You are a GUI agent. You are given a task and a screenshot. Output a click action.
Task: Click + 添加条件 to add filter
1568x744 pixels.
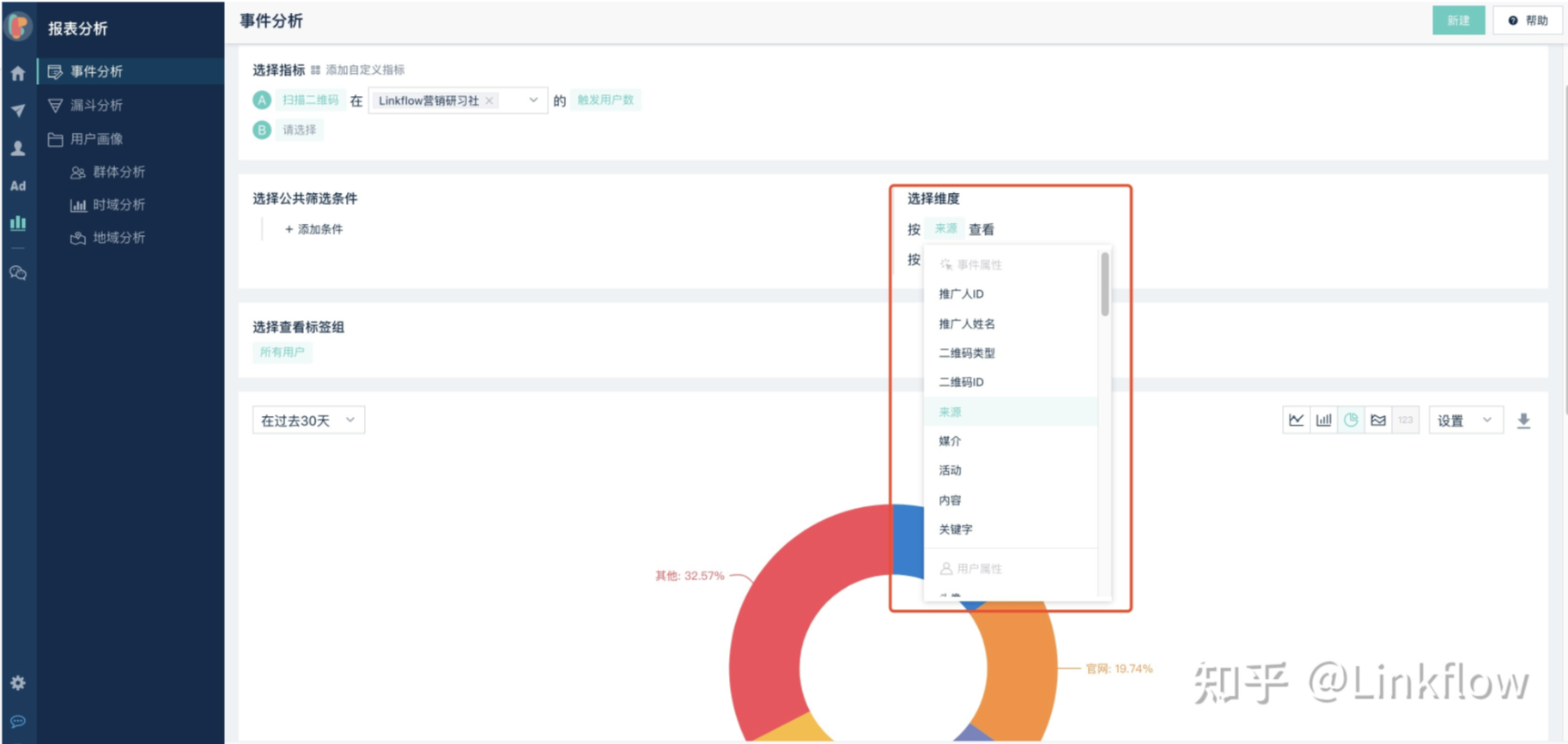[x=314, y=229]
